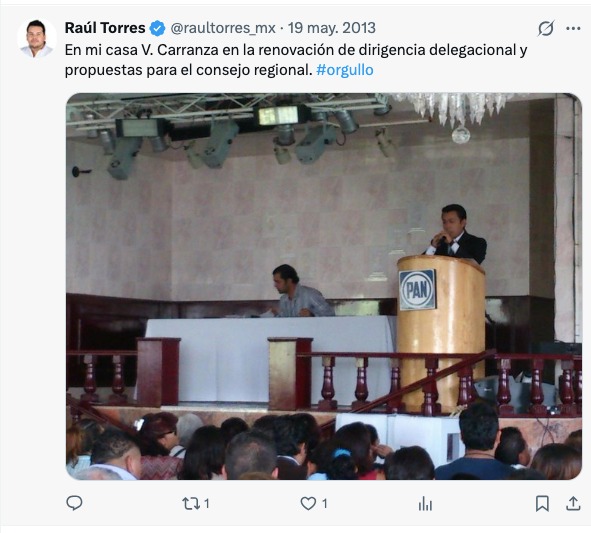Click the like count number
591x533 pixels.
pos(325,503)
